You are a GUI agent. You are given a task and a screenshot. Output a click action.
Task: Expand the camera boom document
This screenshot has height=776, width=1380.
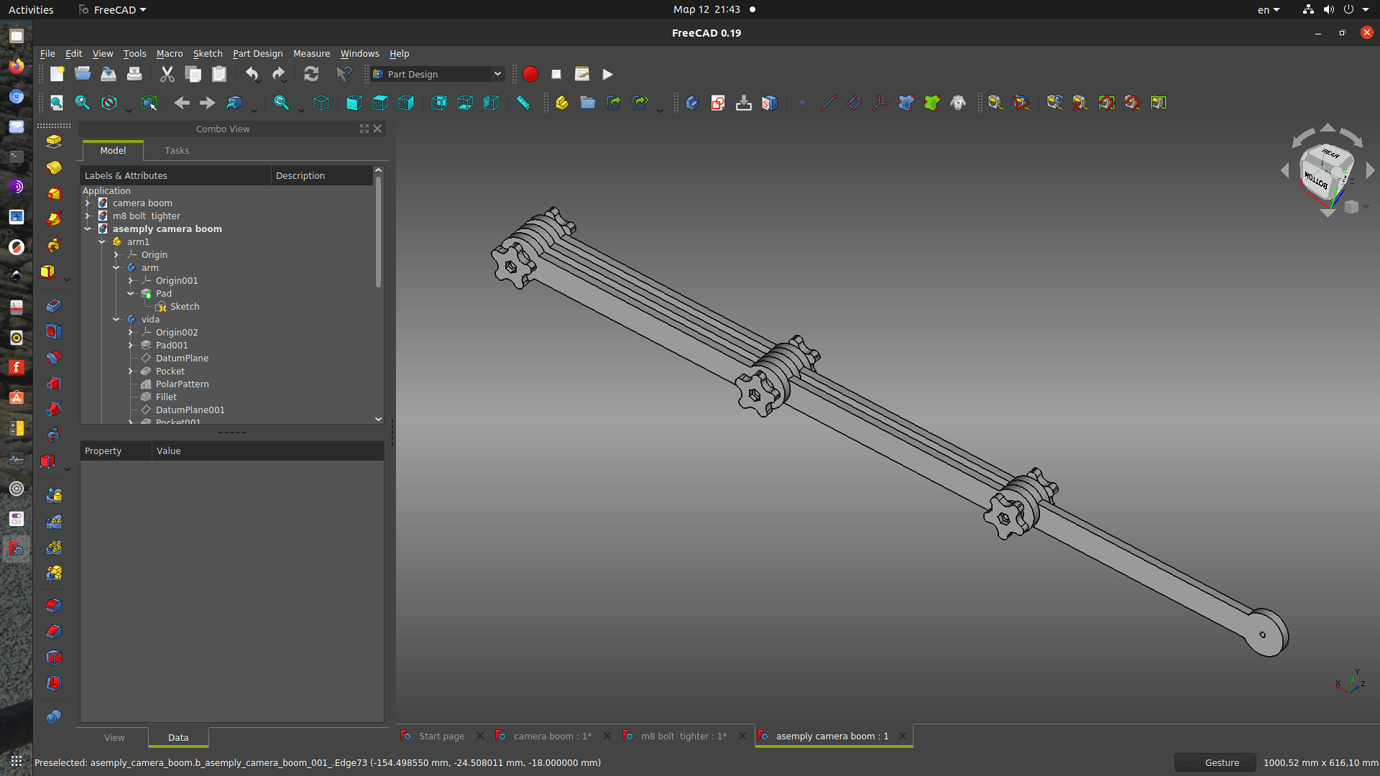[x=88, y=203]
